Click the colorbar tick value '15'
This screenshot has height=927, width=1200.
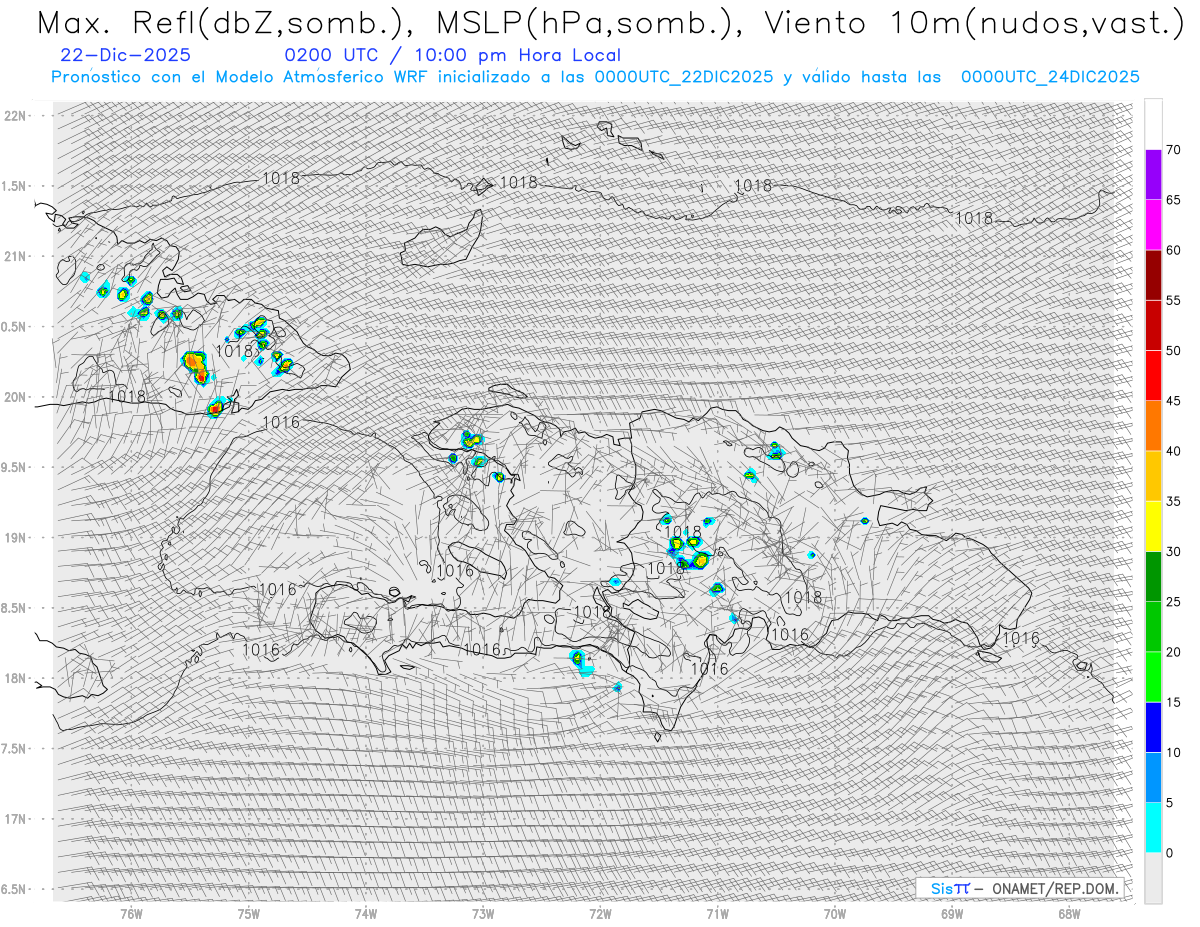pyautogui.click(x=1173, y=702)
